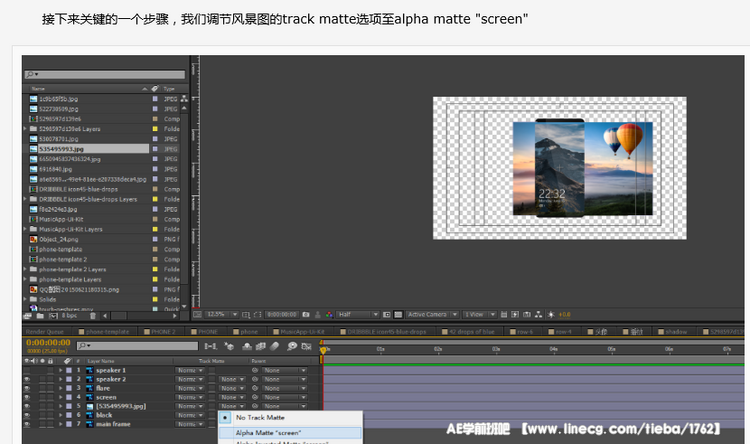Show the speaker 1 layer with its eye switch

click(27, 370)
